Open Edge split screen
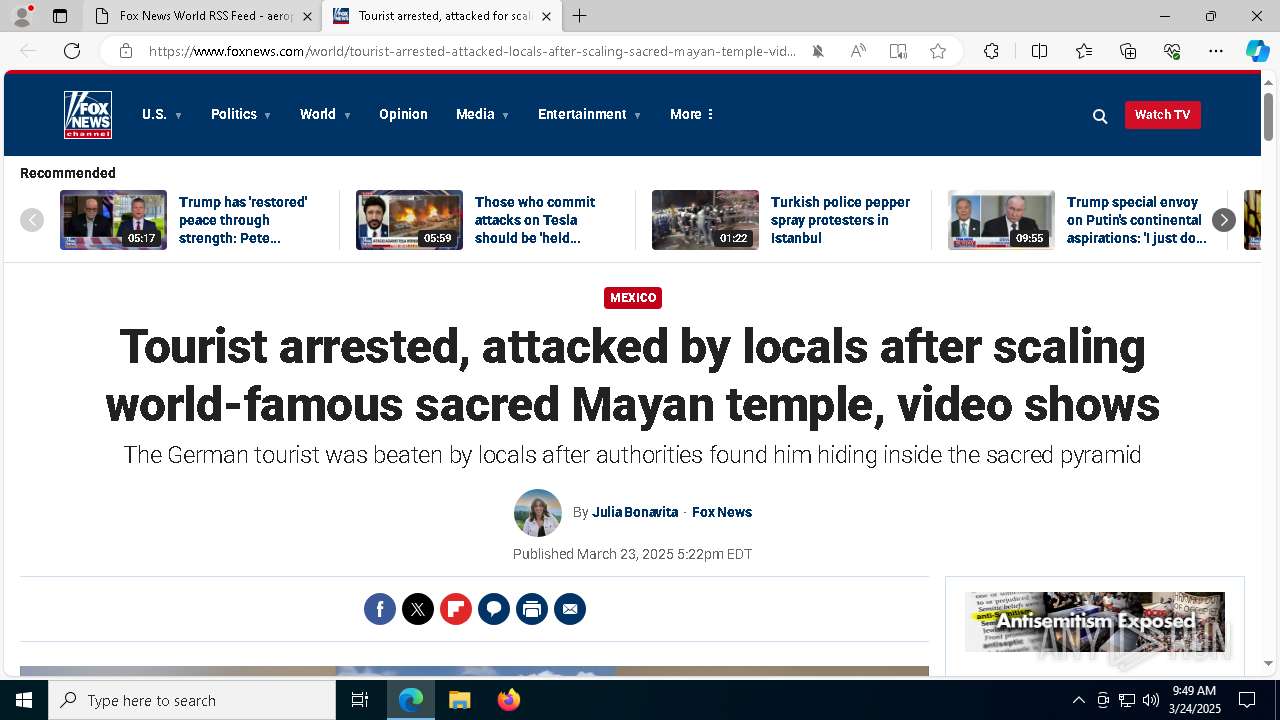 tap(1039, 51)
